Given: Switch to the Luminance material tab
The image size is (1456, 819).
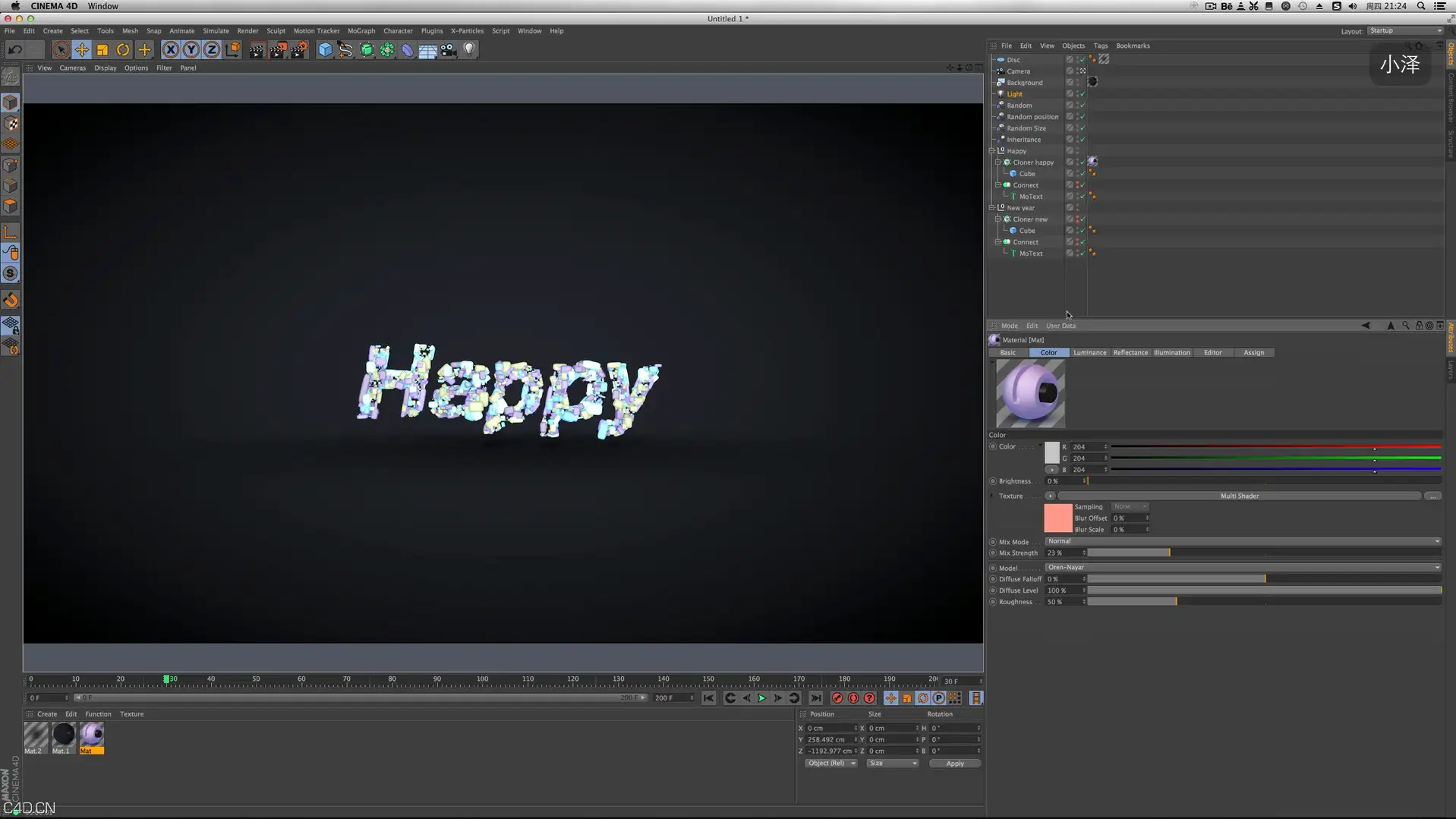Looking at the screenshot, I should point(1089,353).
